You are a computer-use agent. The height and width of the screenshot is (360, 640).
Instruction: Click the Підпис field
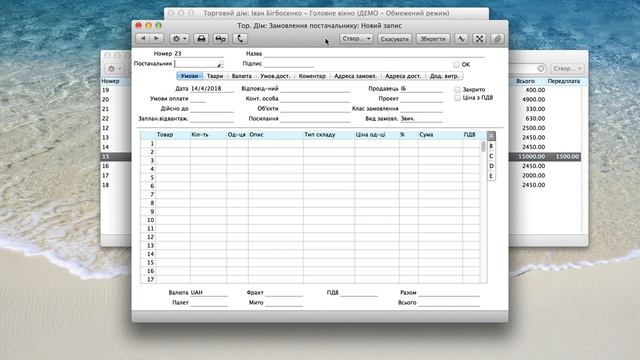click(289, 64)
